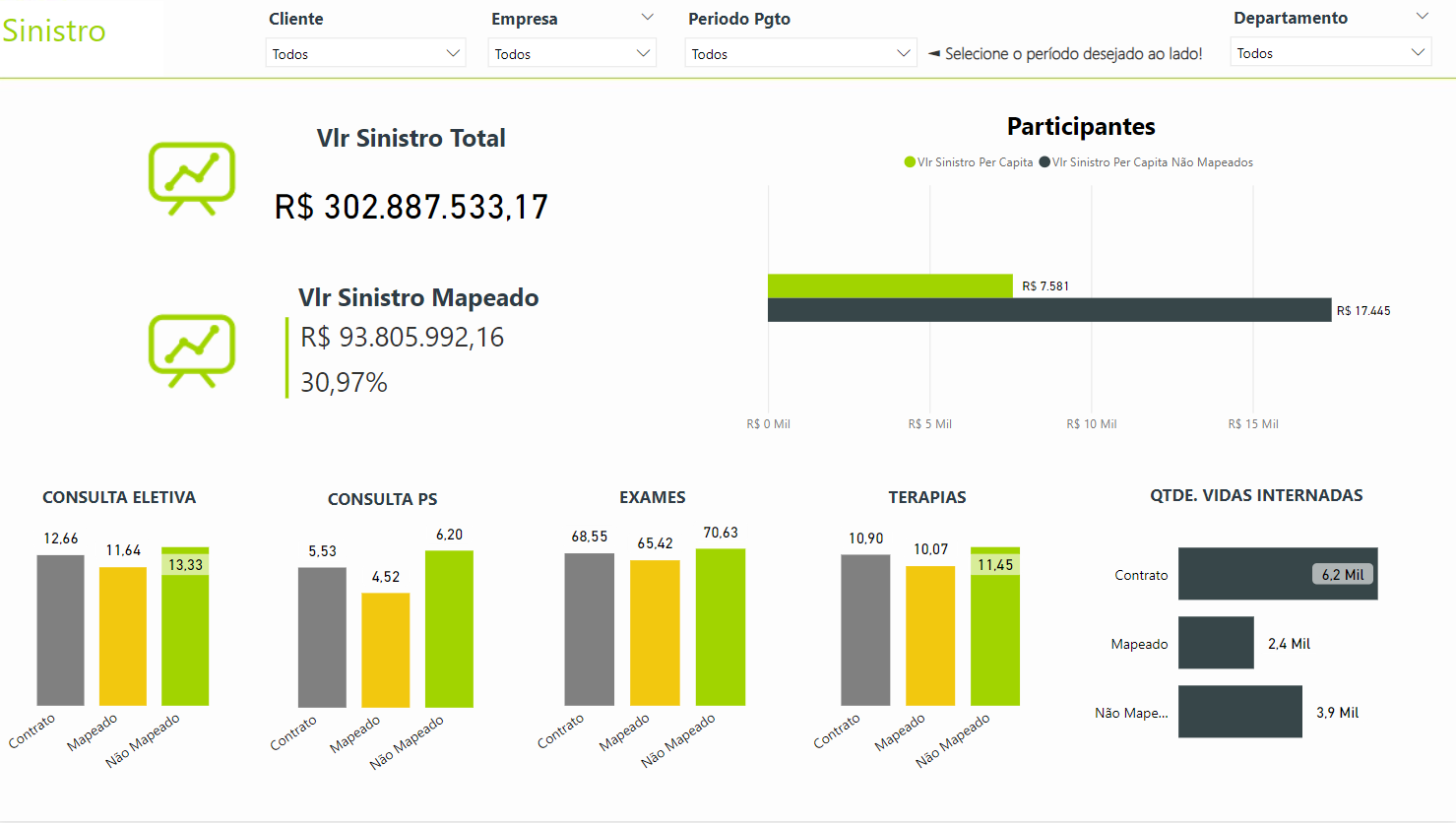Select the gray Contrato bar in Consulta Eletiva
The image size is (1456, 823).
(60, 630)
